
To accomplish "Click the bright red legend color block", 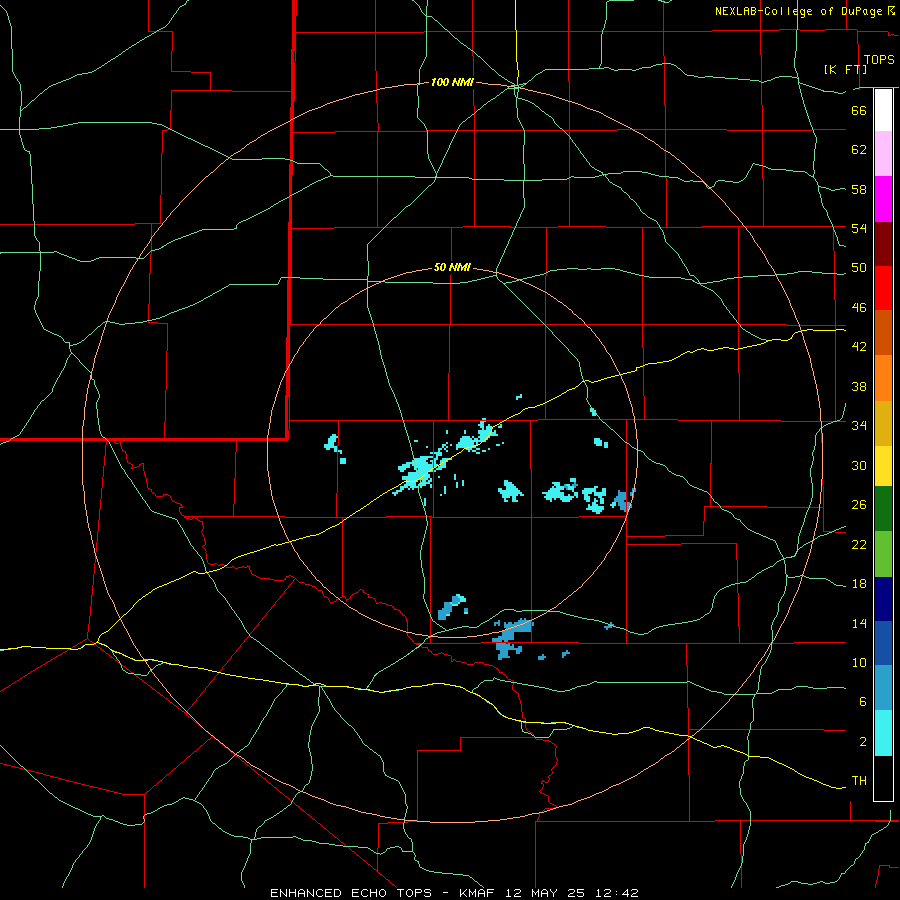I will (883, 288).
